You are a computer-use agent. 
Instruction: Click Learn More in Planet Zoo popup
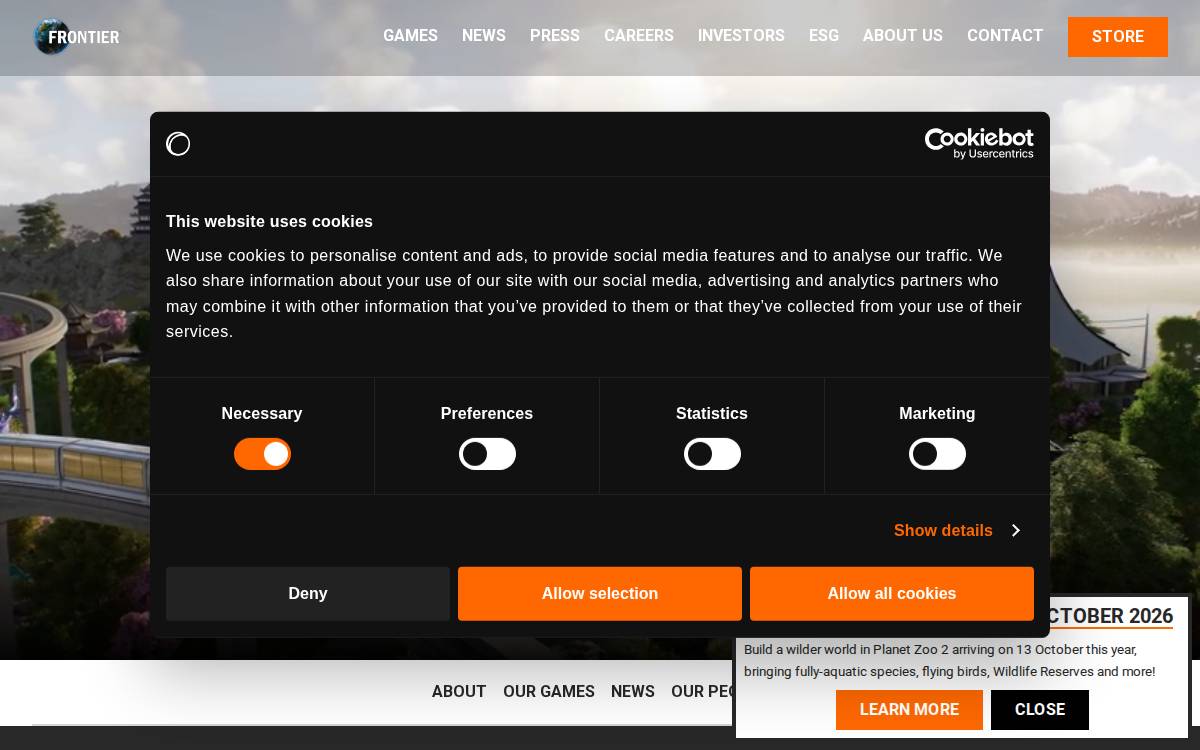click(909, 710)
